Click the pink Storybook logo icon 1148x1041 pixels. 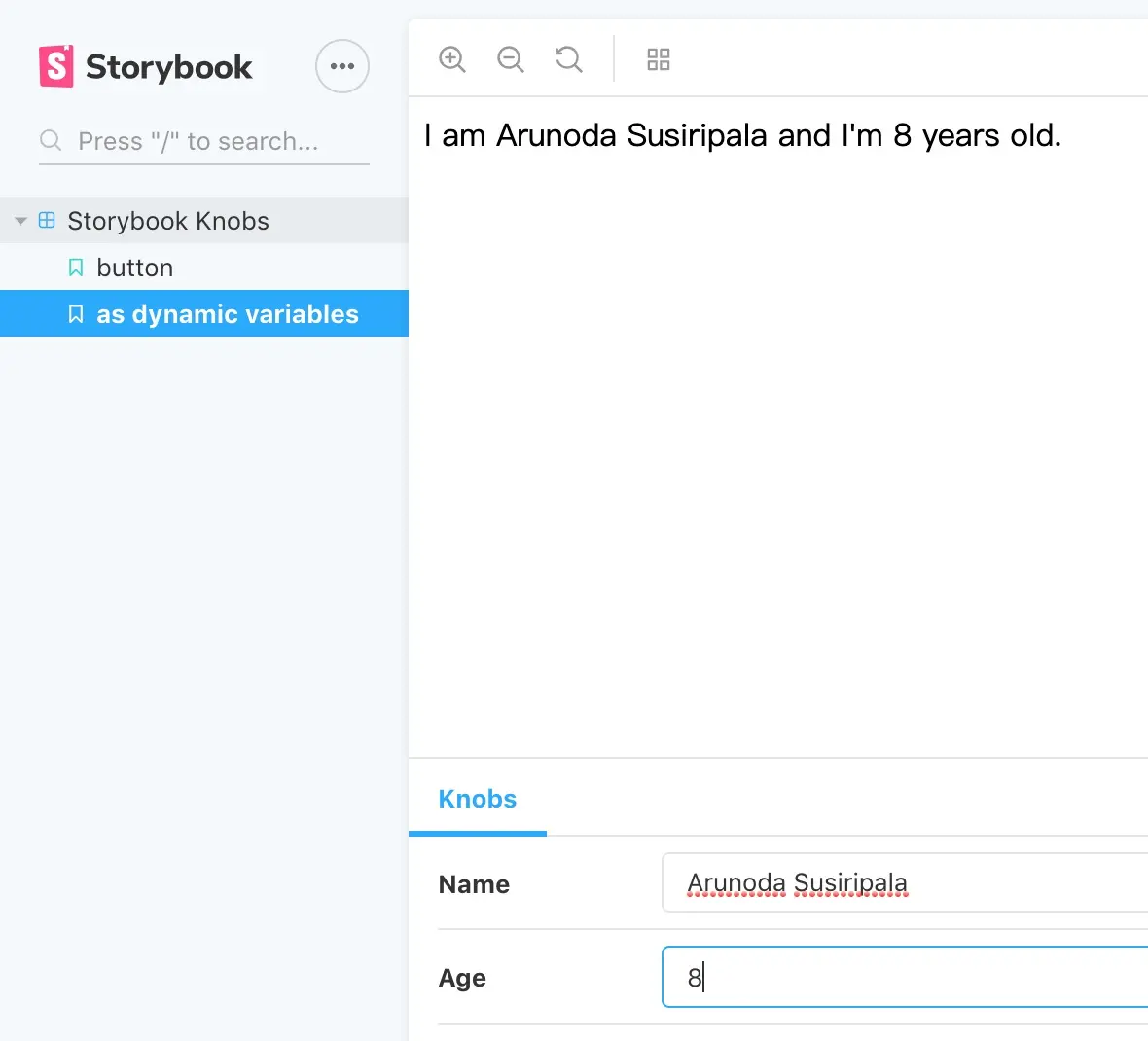click(x=56, y=66)
